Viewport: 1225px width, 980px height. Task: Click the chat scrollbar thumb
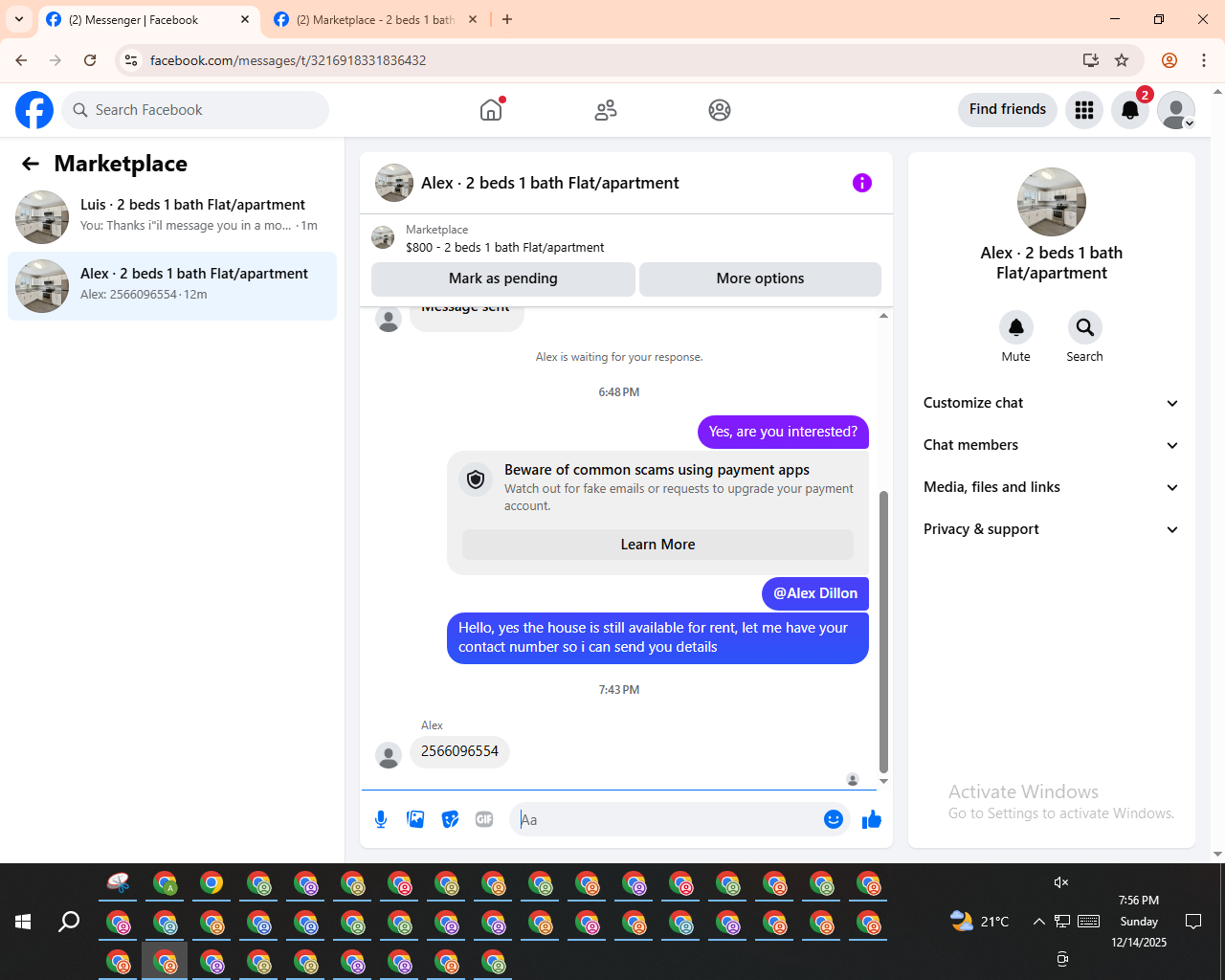click(883, 632)
